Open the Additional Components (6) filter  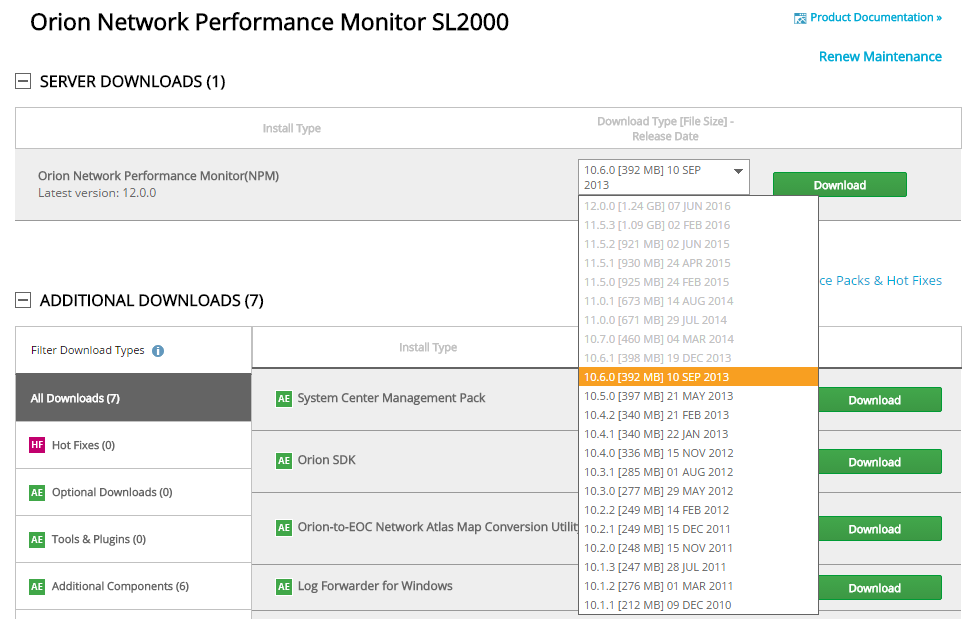coord(120,586)
